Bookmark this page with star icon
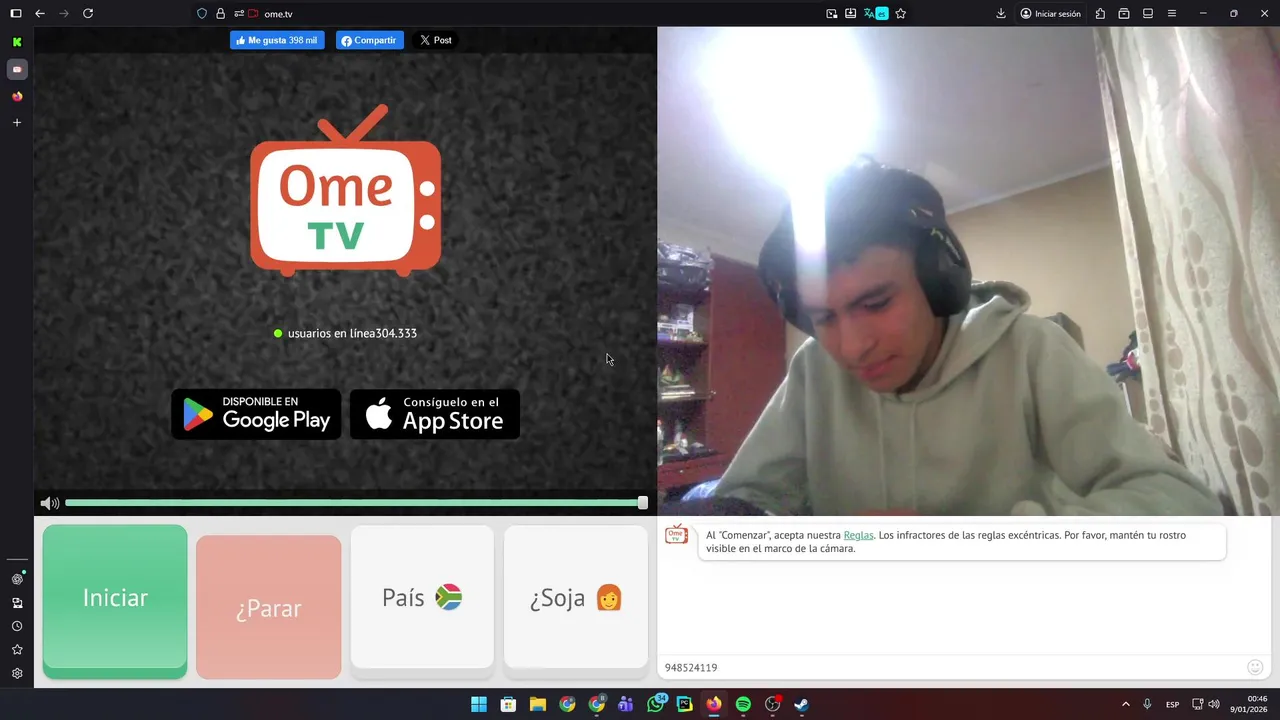The height and width of the screenshot is (720, 1280). point(901,14)
